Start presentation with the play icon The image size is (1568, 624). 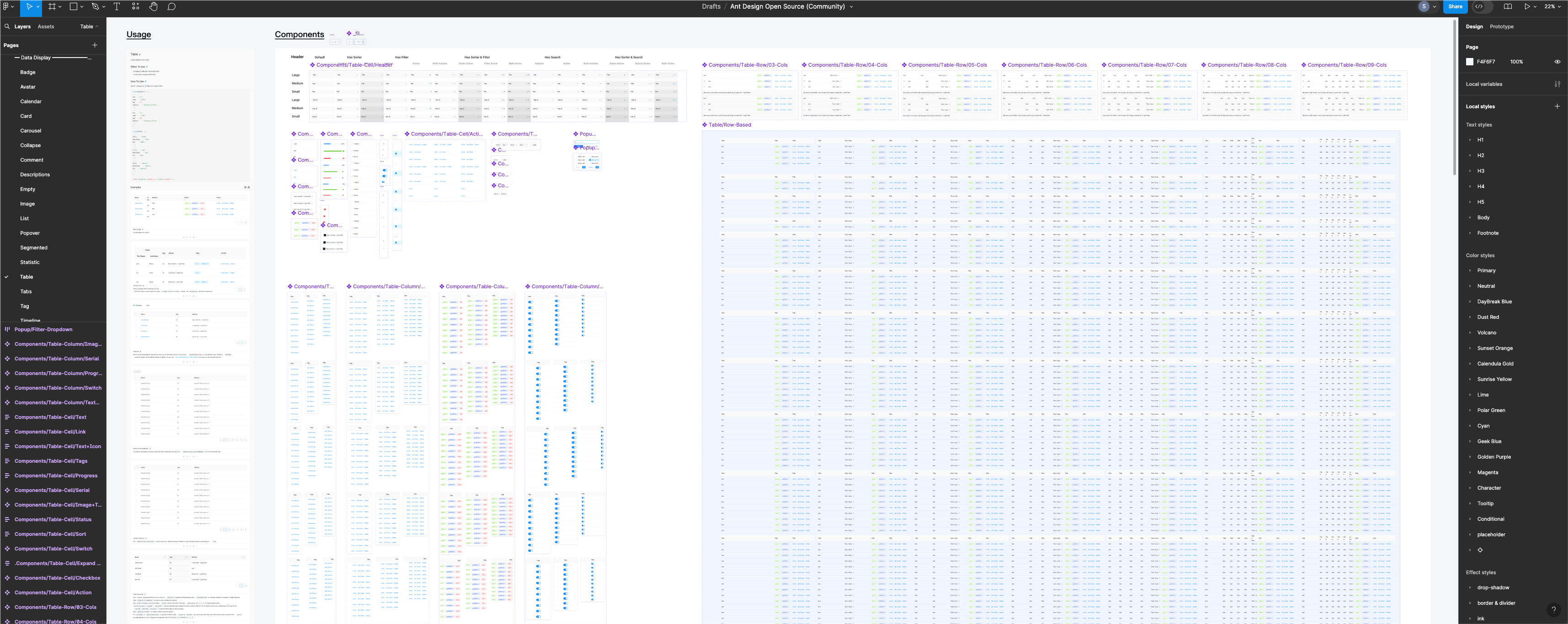pyautogui.click(x=1527, y=7)
